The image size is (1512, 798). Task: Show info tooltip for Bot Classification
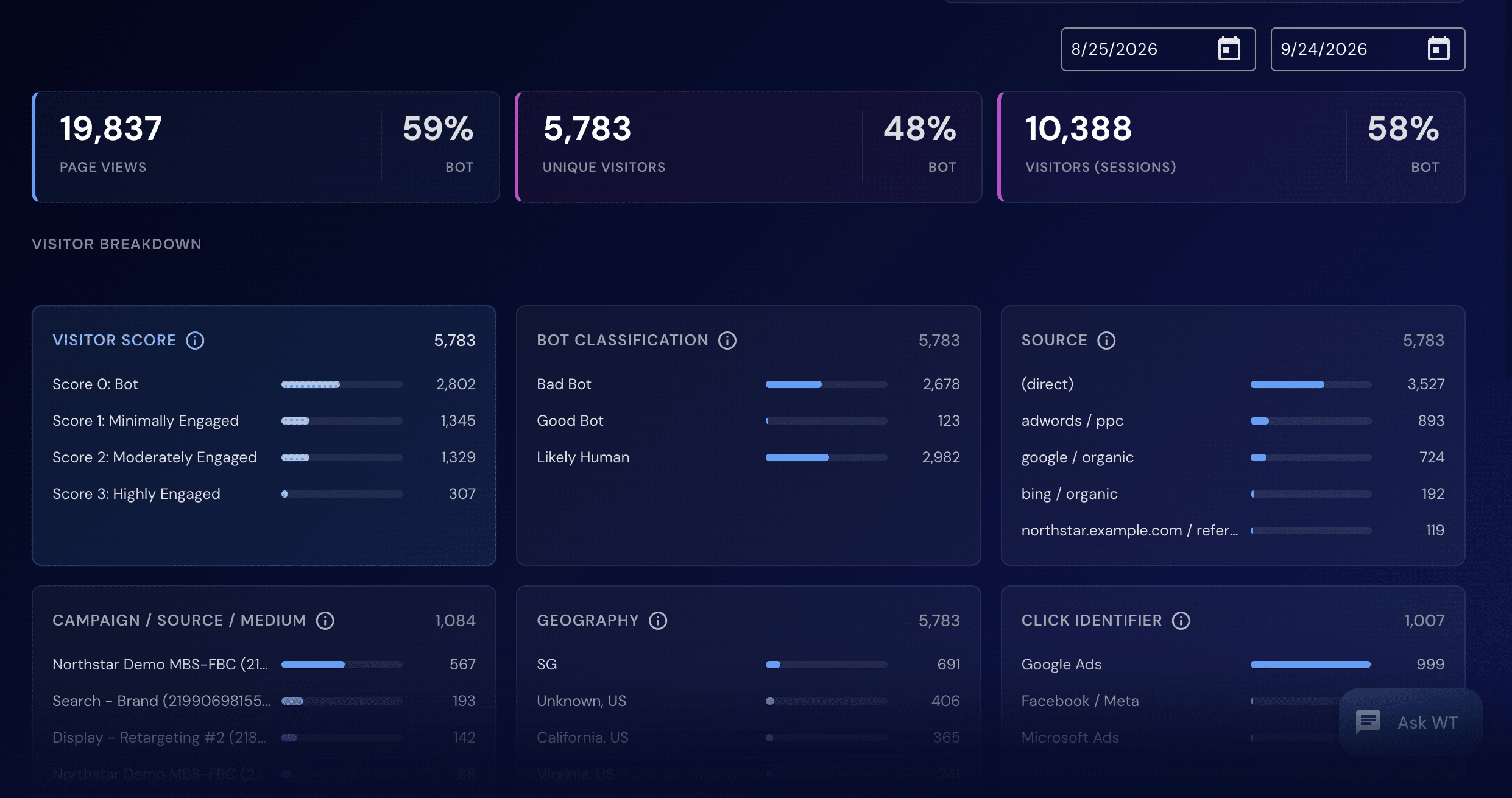[x=727, y=340]
